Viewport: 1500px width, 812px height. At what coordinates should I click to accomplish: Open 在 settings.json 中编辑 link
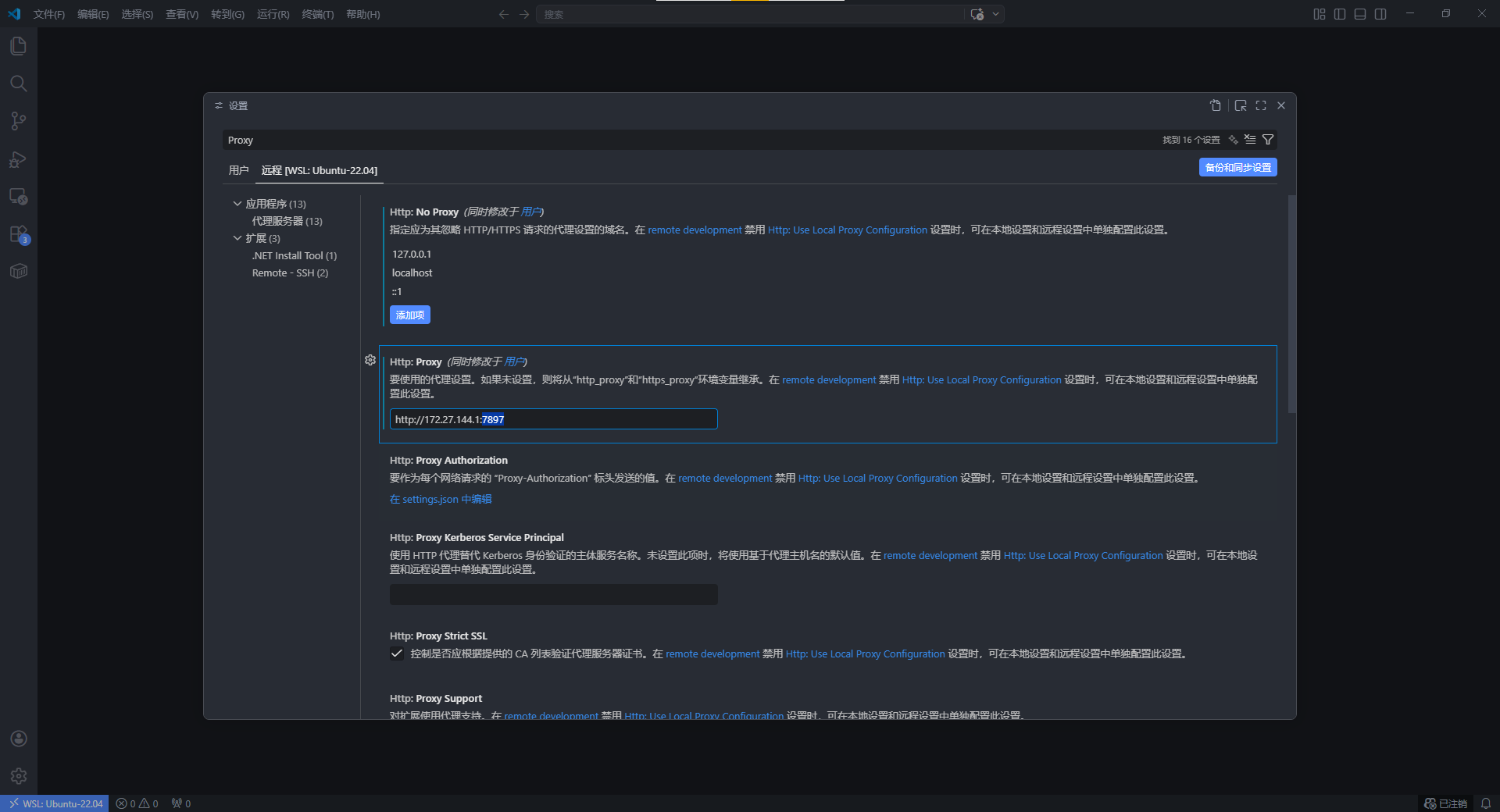click(441, 500)
